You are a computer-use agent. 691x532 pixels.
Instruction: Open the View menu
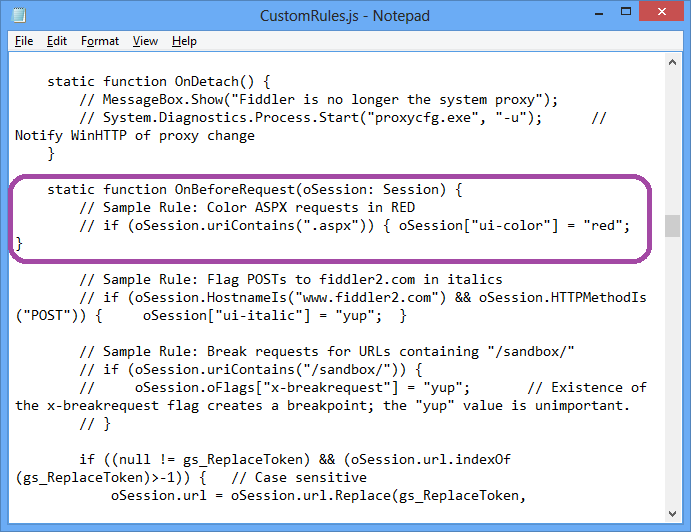tap(146, 41)
